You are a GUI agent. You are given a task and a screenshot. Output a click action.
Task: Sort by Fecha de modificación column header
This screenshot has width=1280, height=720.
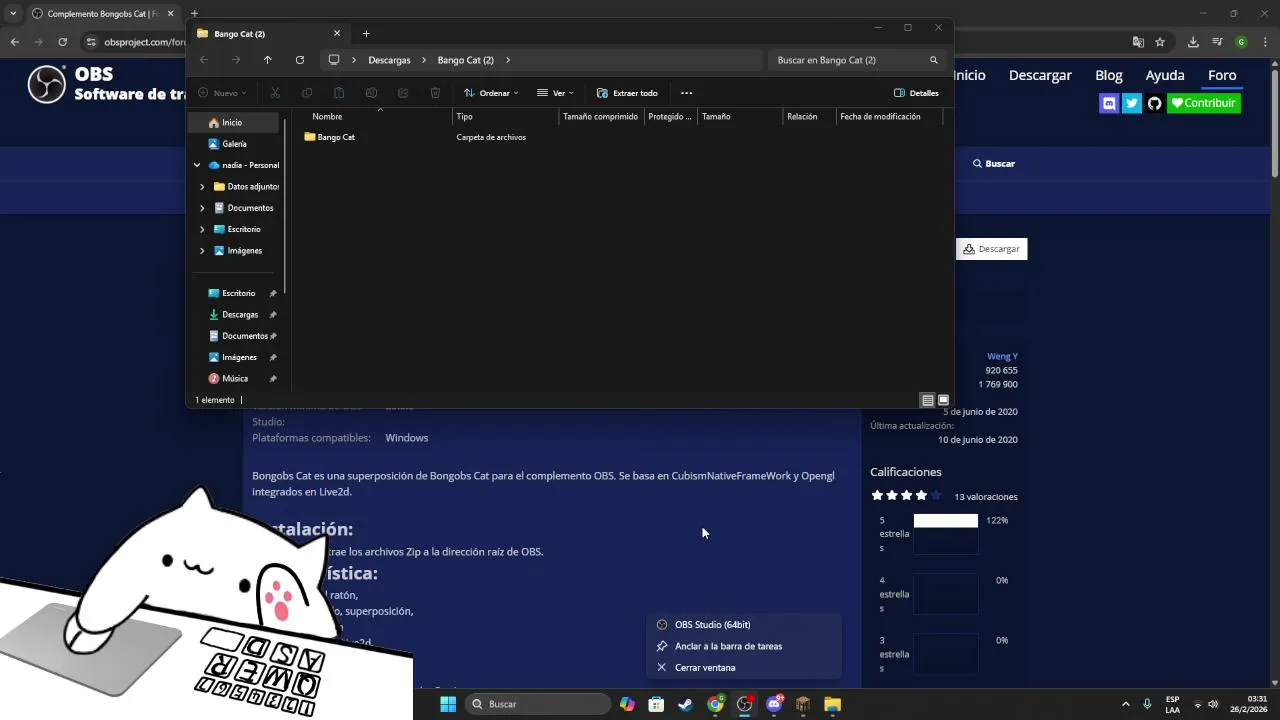[x=889, y=117]
